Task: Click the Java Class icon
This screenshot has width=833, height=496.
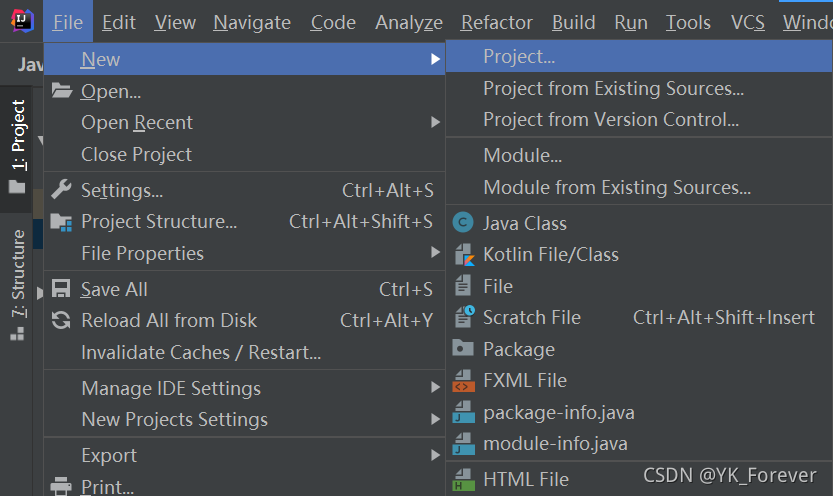Action: pyautogui.click(x=463, y=223)
